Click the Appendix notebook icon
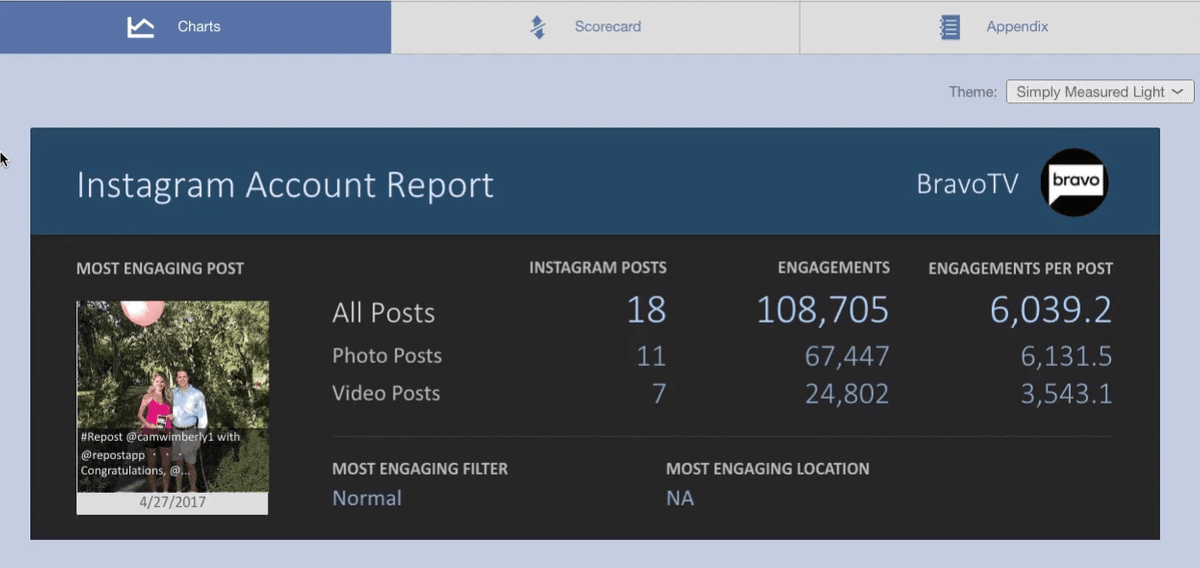 tap(950, 27)
